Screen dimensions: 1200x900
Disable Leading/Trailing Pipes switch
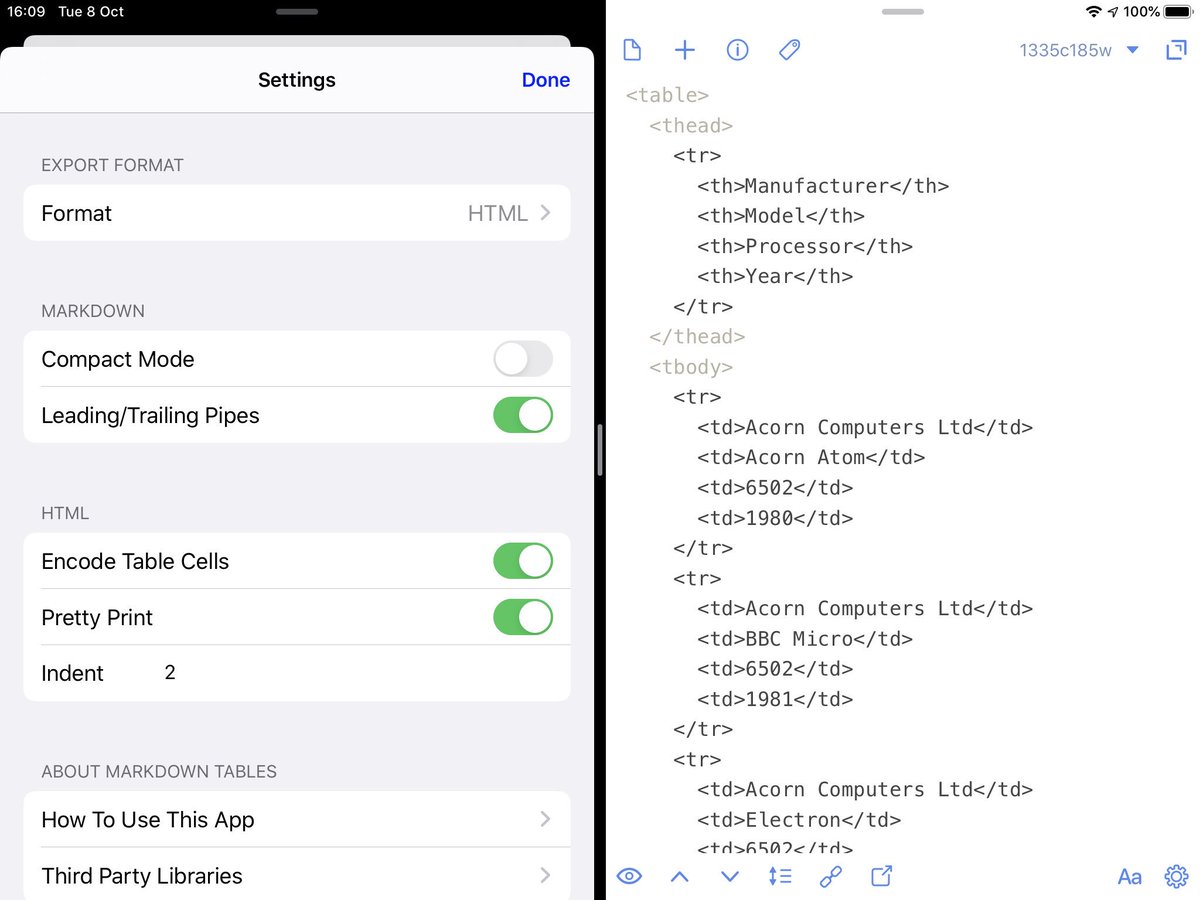[x=523, y=415]
